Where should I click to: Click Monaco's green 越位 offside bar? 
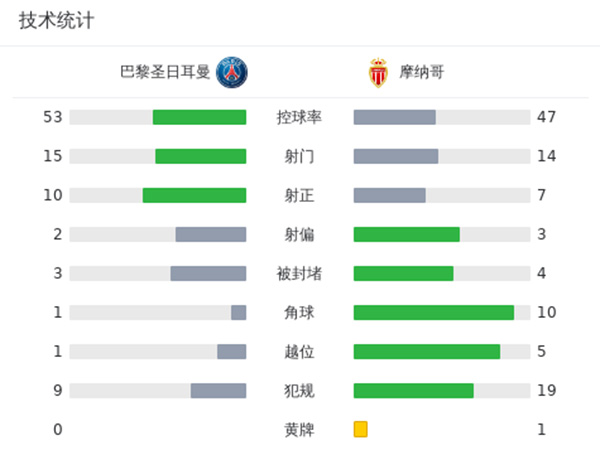point(426,351)
